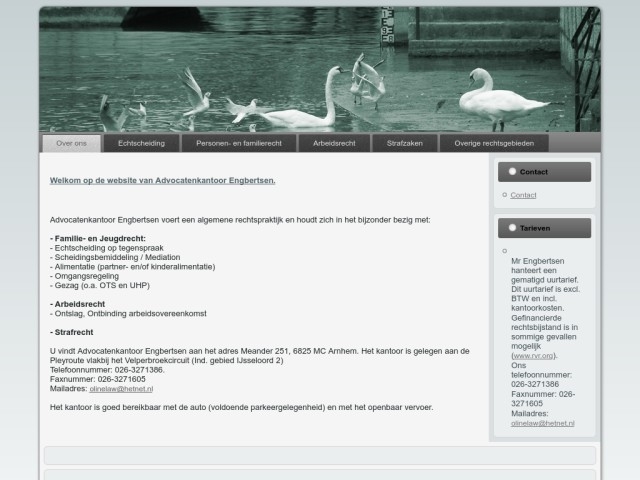
Task: Click the swan banner image
Action: (320, 70)
